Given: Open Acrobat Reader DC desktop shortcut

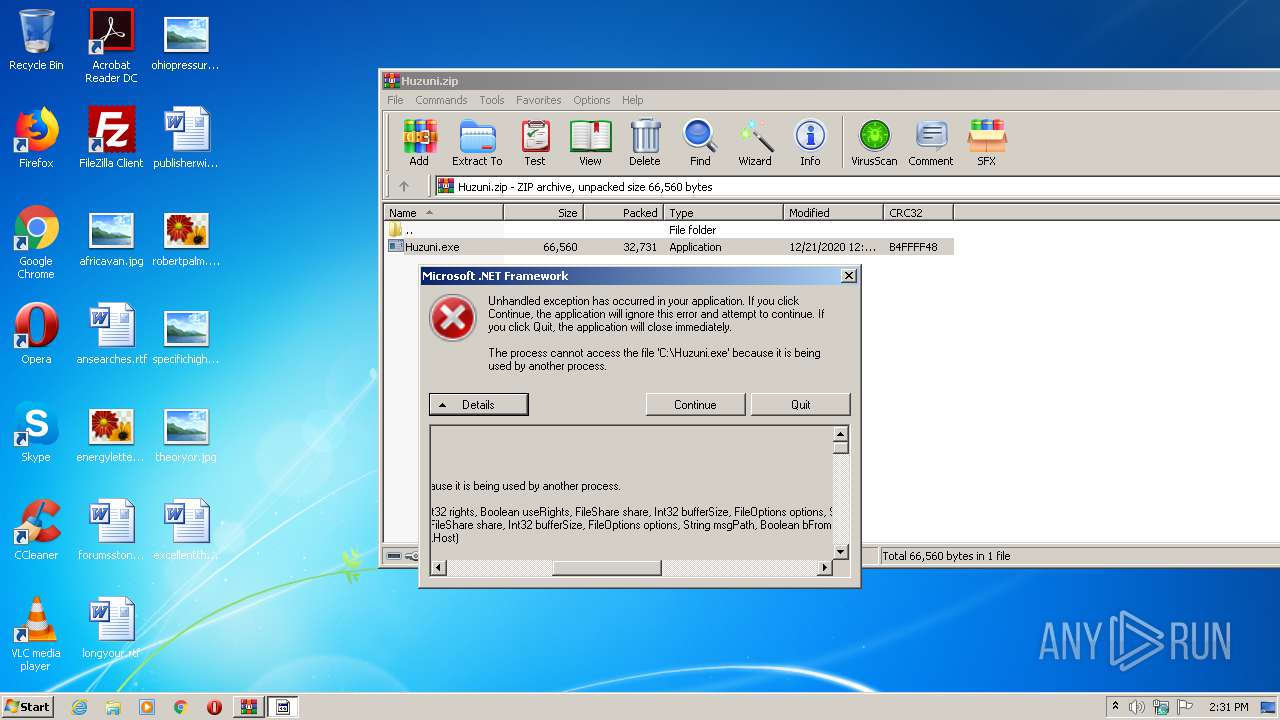Looking at the screenshot, I should tap(111, 46).
